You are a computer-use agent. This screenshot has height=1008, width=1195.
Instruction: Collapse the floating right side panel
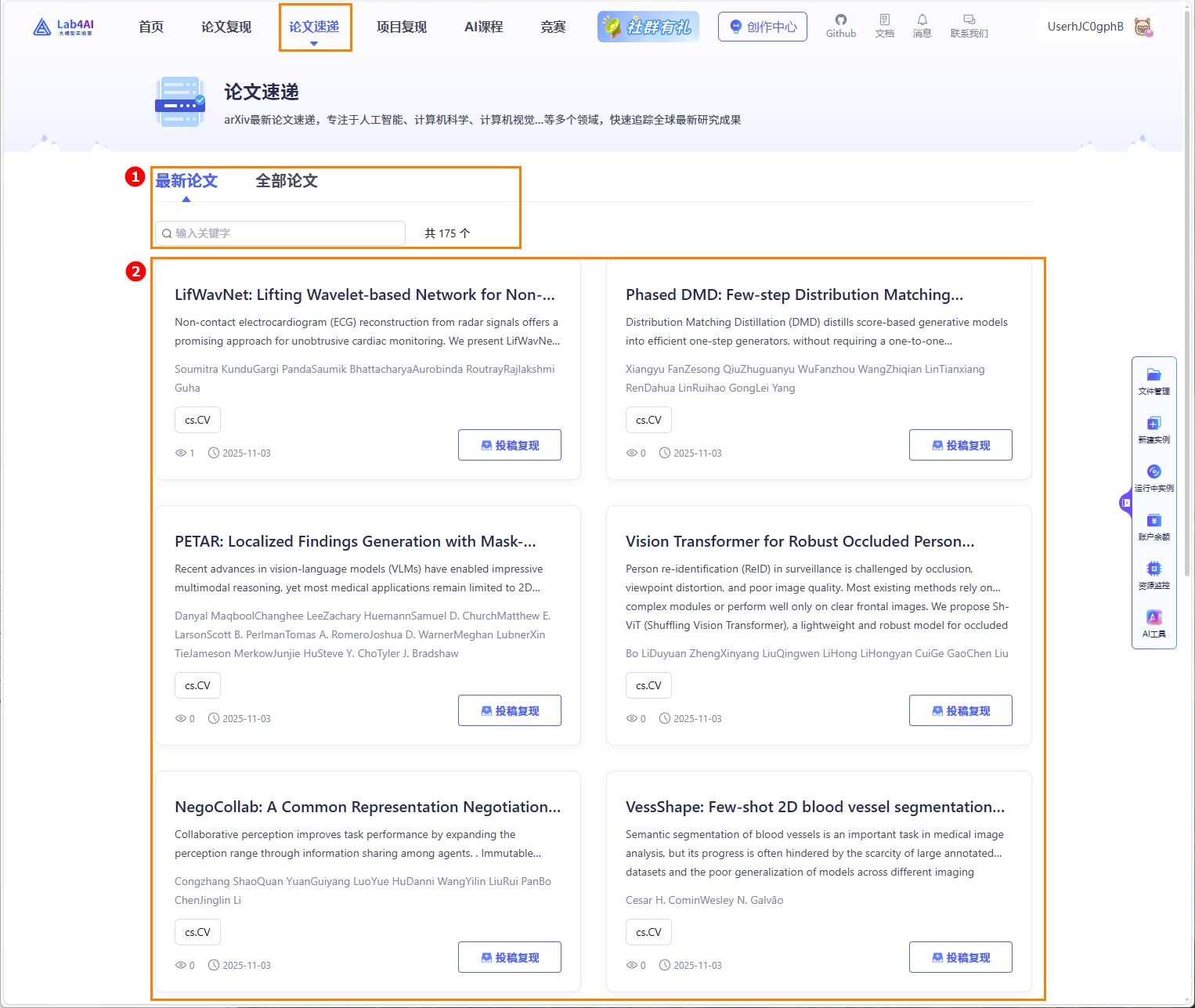click(1125, 503)
